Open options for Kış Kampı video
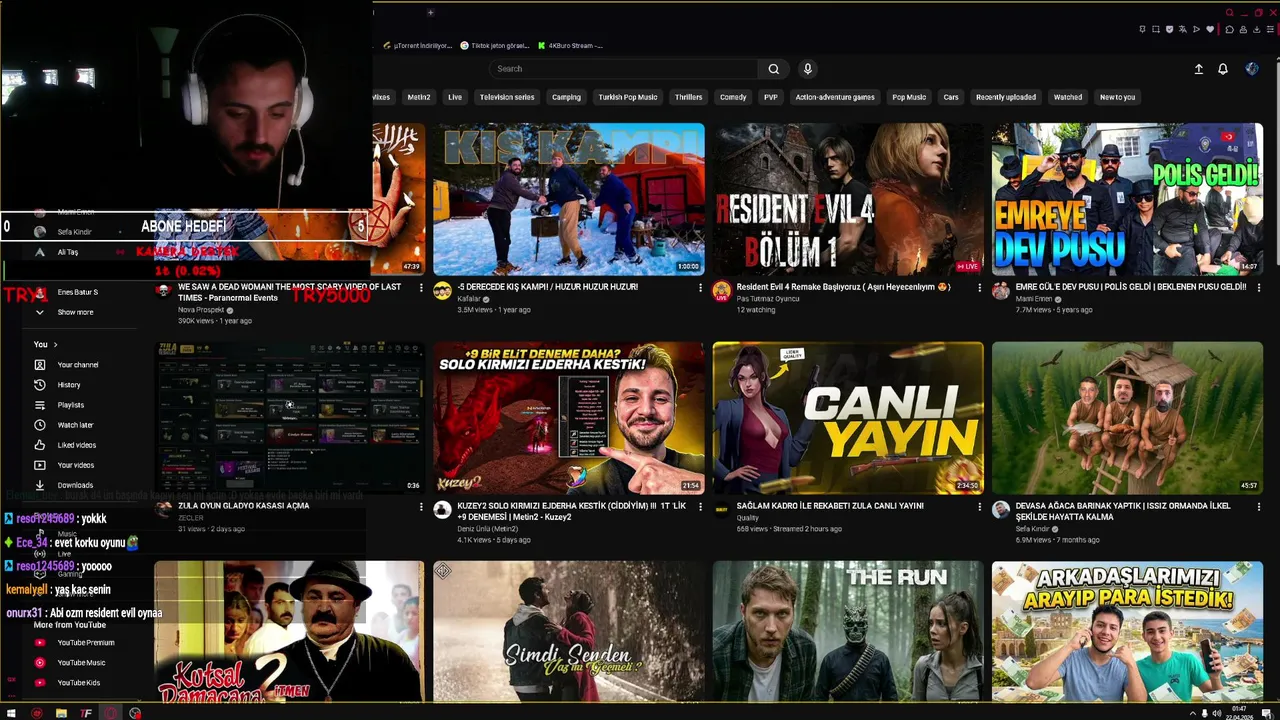 pos(700,288)
